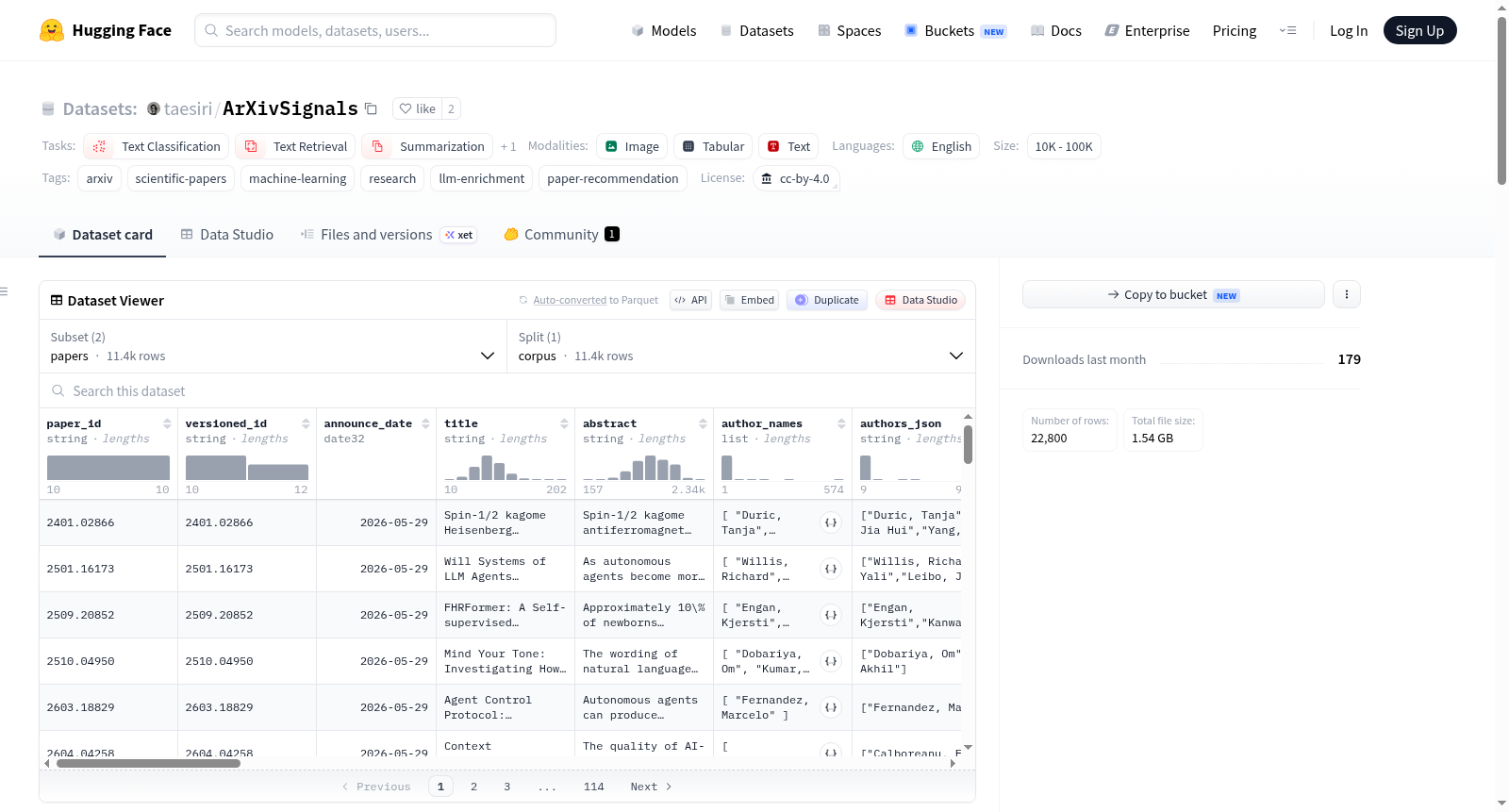The image size is (1509, 812).
Task: Filter by Image modality tag
Action: tap(632, 146)
